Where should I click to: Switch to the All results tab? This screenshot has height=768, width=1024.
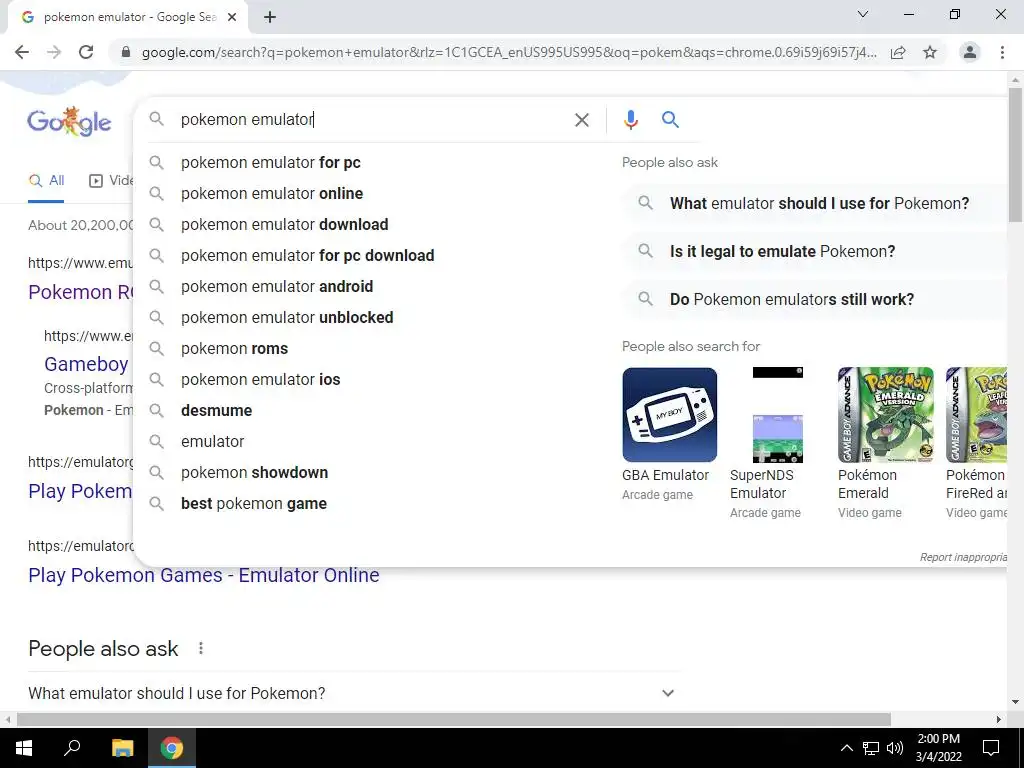point(46,181)
